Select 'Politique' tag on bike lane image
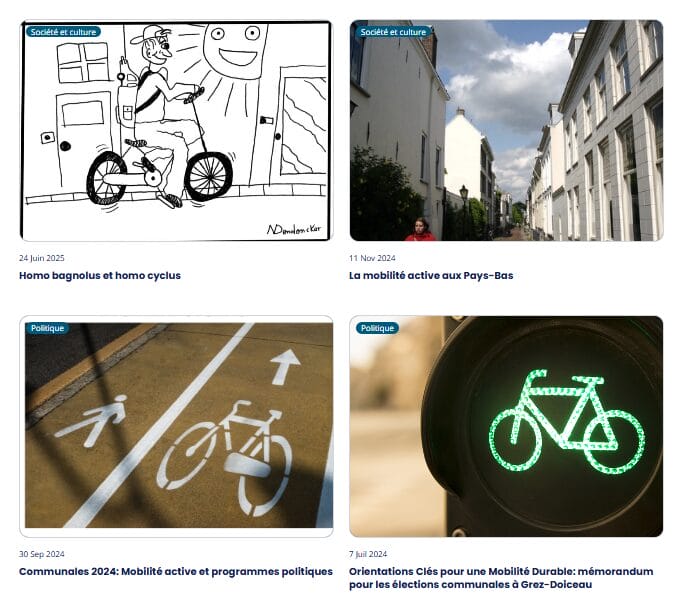Screen dimensions: 676x606 [x=47, y=328]
